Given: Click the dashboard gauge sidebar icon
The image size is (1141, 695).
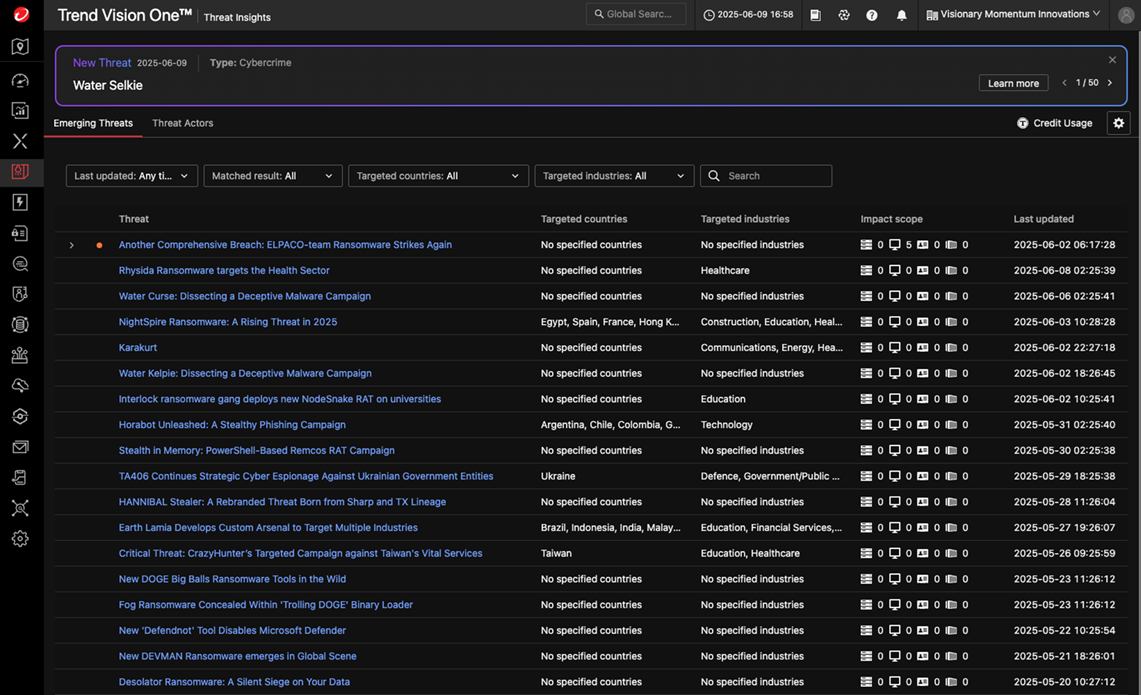Looking at the screenshot, I should (20, 80).
